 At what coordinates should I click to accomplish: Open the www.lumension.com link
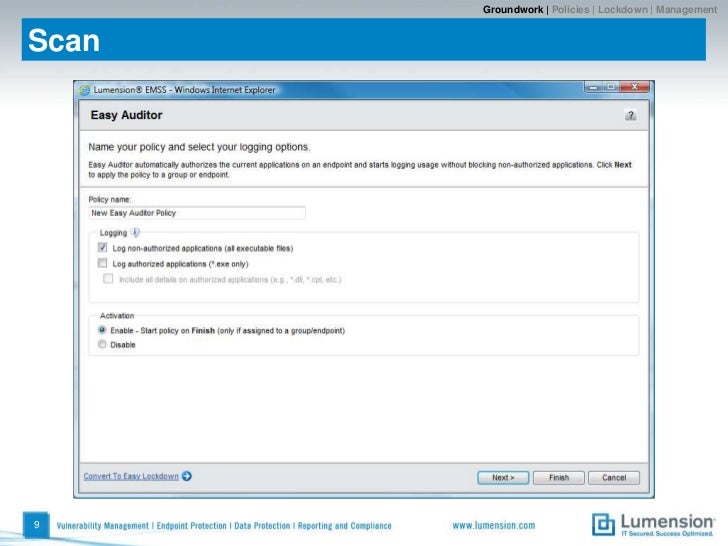(x=494, y=526)
